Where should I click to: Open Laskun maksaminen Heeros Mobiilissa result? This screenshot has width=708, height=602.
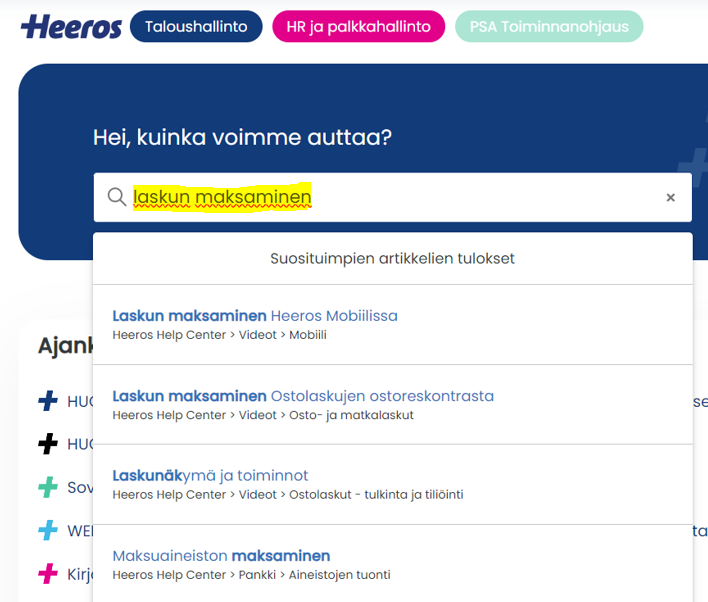(255, 316)
